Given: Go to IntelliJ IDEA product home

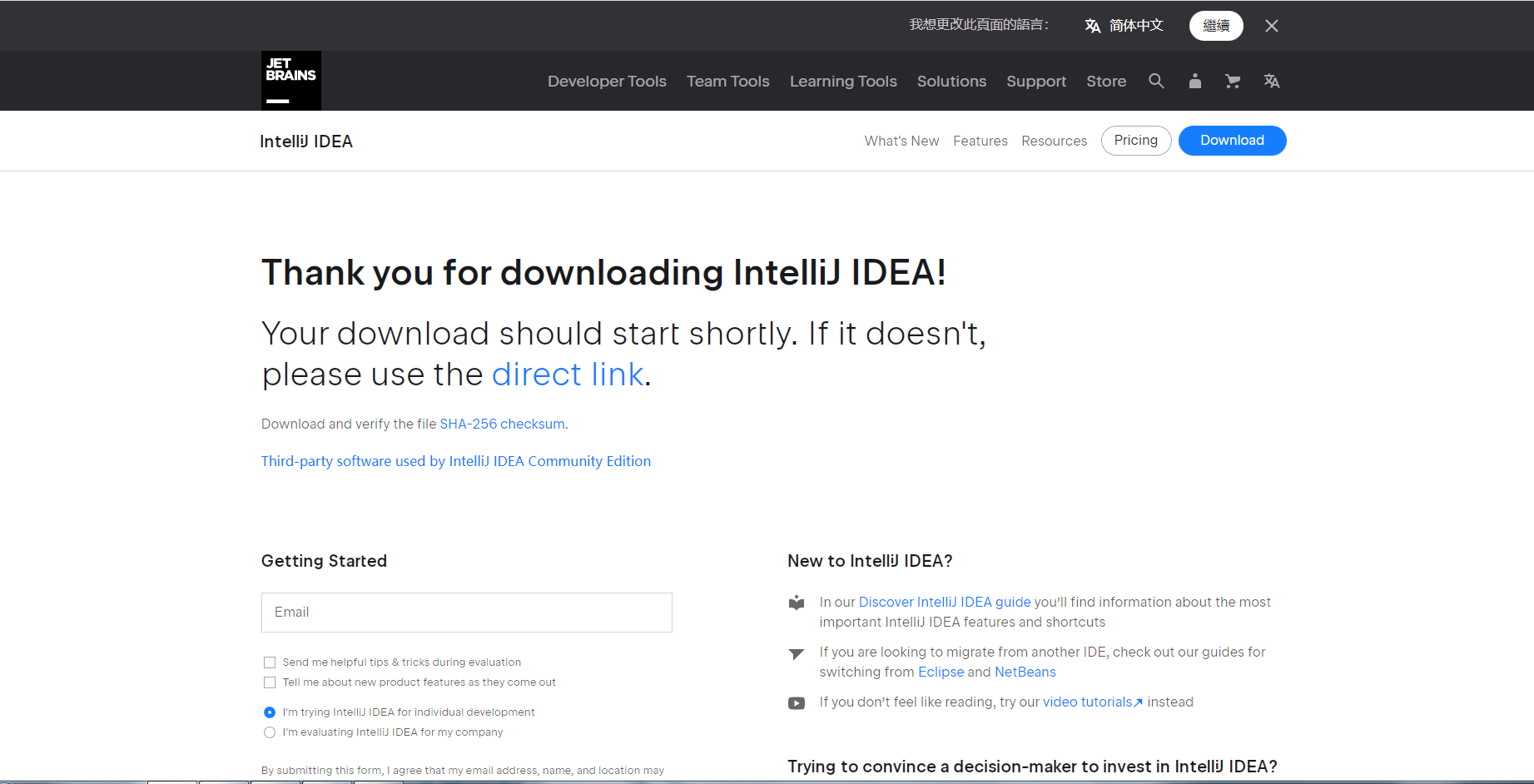Looking at the screenshot, I should (306, 141).
